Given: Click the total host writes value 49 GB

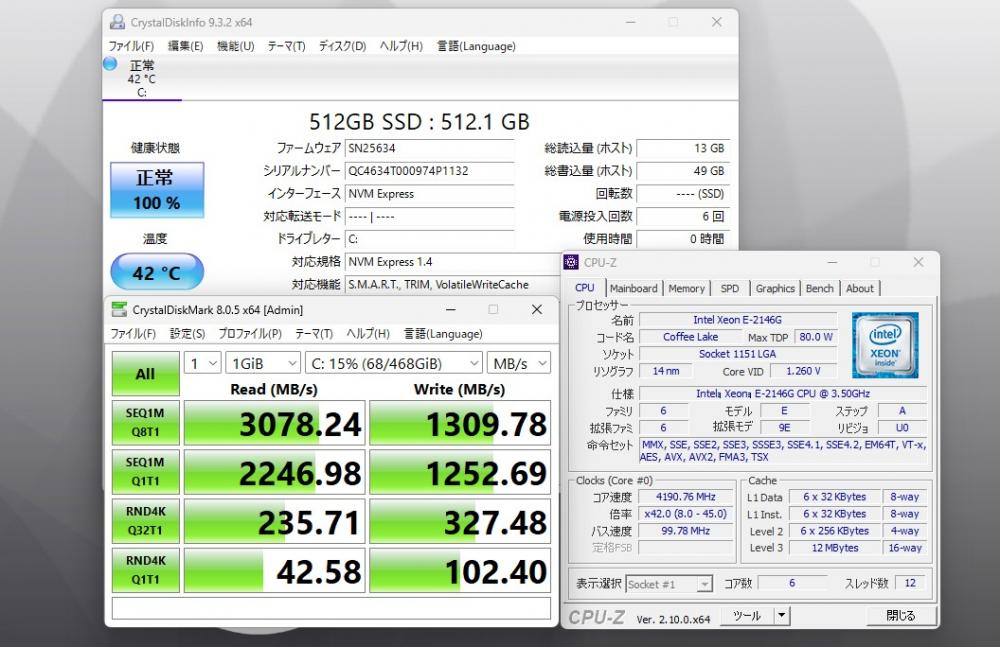Looking at the screenshot, I should click(683, 171).
